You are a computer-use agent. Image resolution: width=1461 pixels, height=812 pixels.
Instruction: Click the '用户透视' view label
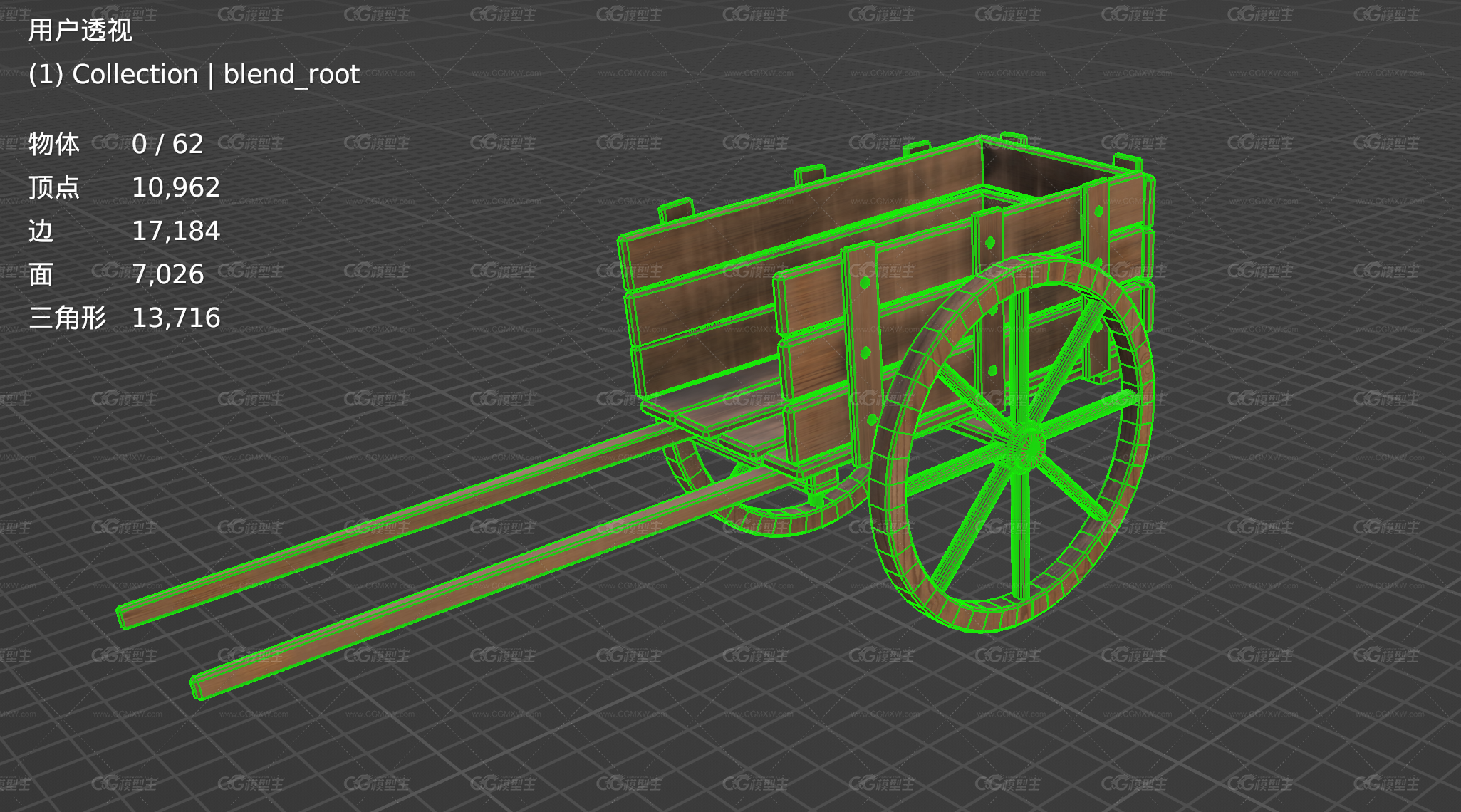[80, 31]
